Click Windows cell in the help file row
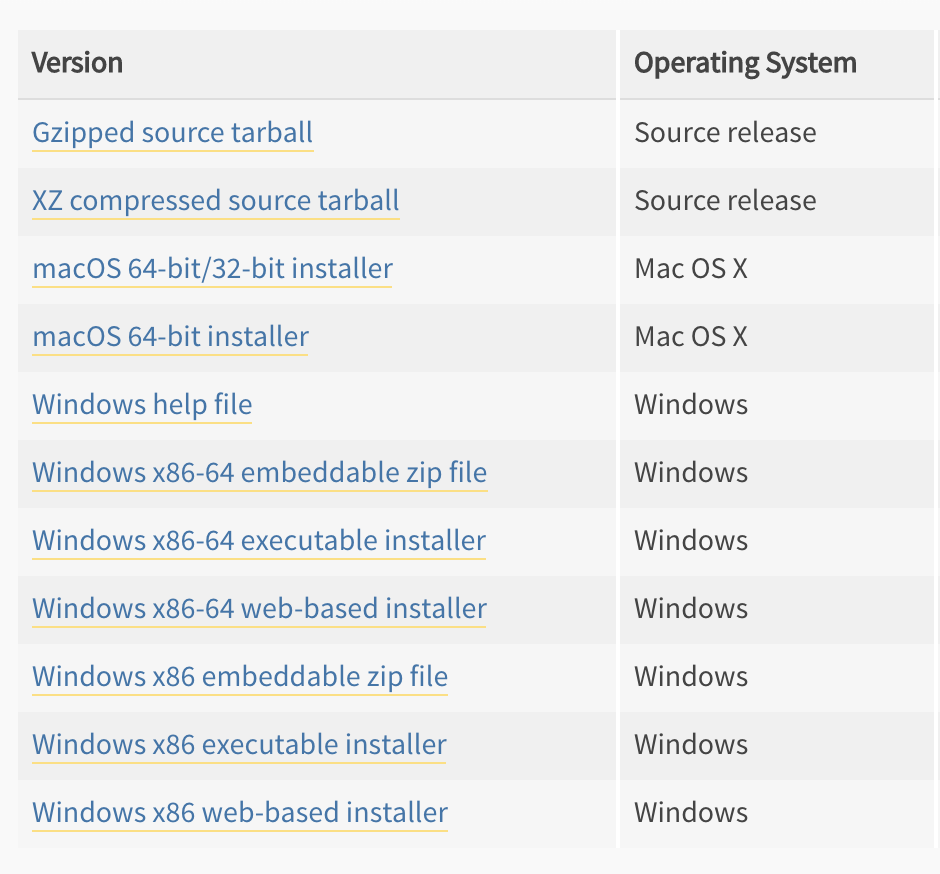940x874 pixels. click(691, 405)
